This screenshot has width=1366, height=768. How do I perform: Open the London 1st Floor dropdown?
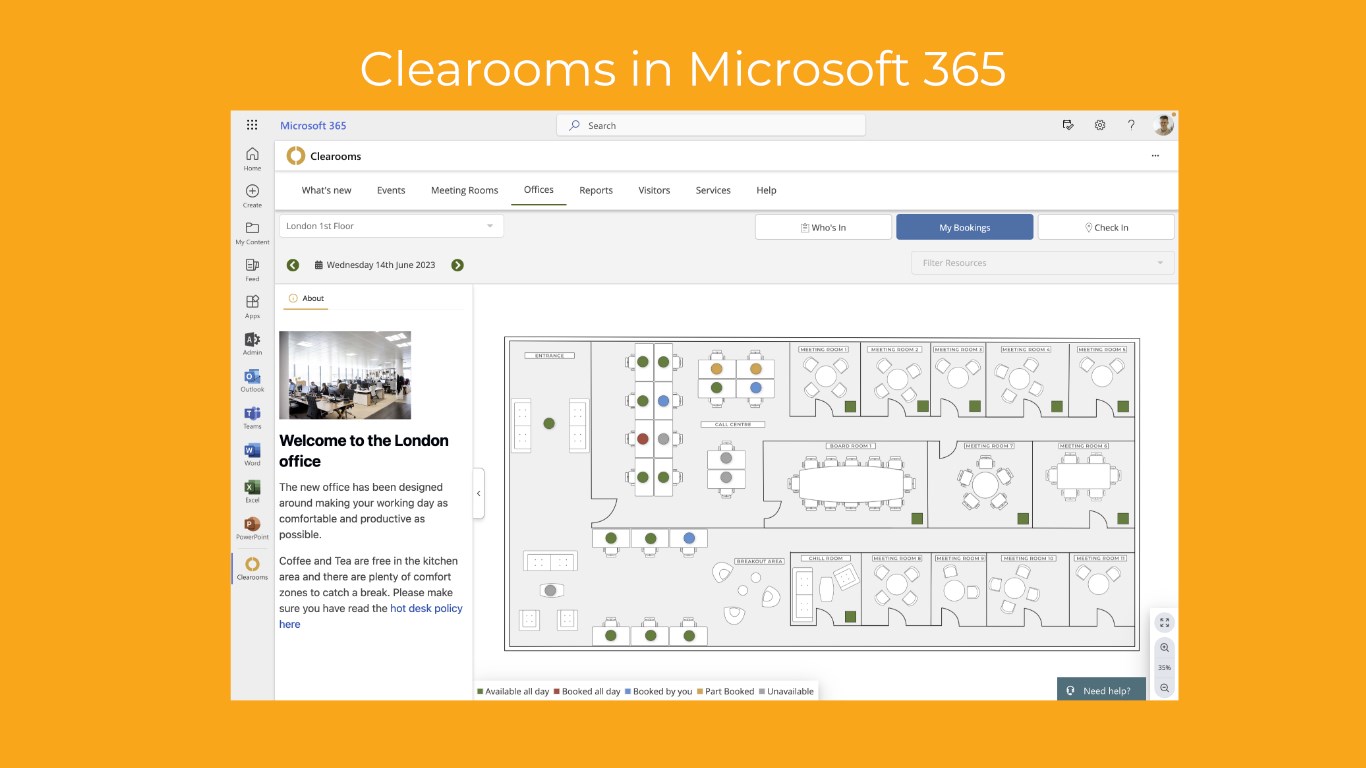coord(391,226)
